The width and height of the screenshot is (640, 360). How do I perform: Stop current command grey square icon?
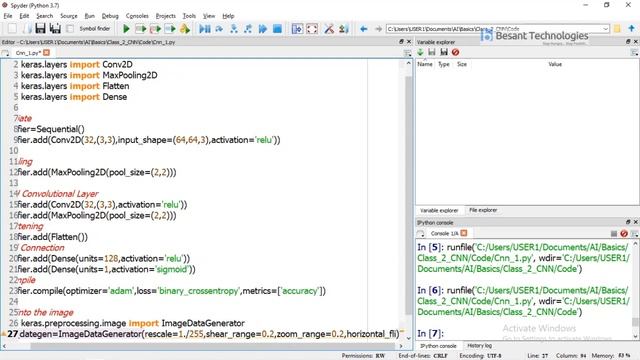[613, 233]
